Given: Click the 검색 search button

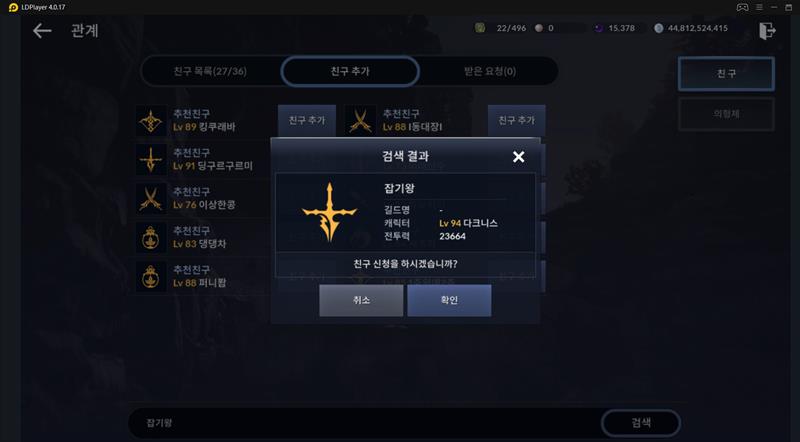Looking at the screenshot, I should point(641,423).
